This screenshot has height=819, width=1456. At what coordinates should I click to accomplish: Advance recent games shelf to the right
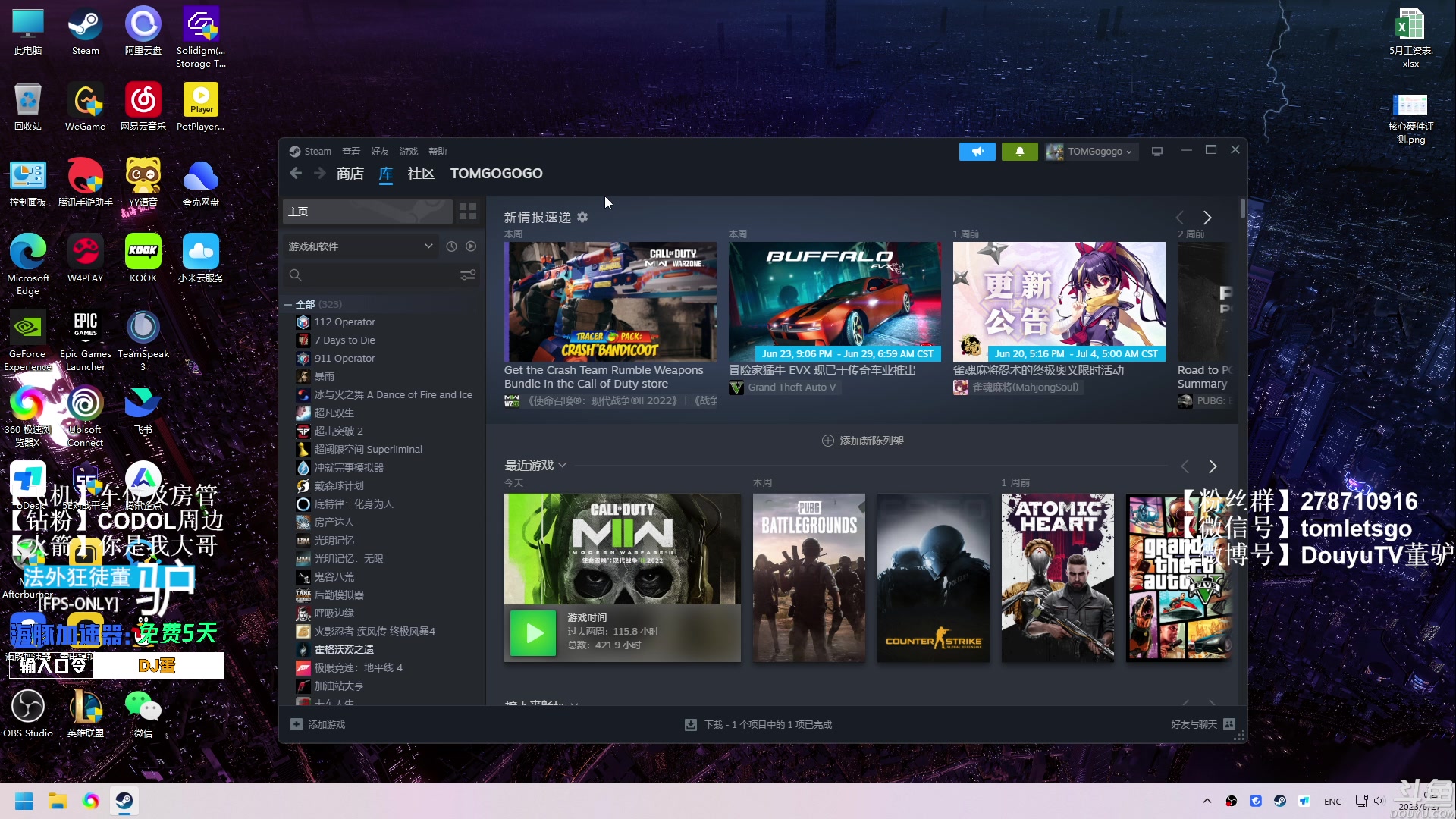point(1213,466)
